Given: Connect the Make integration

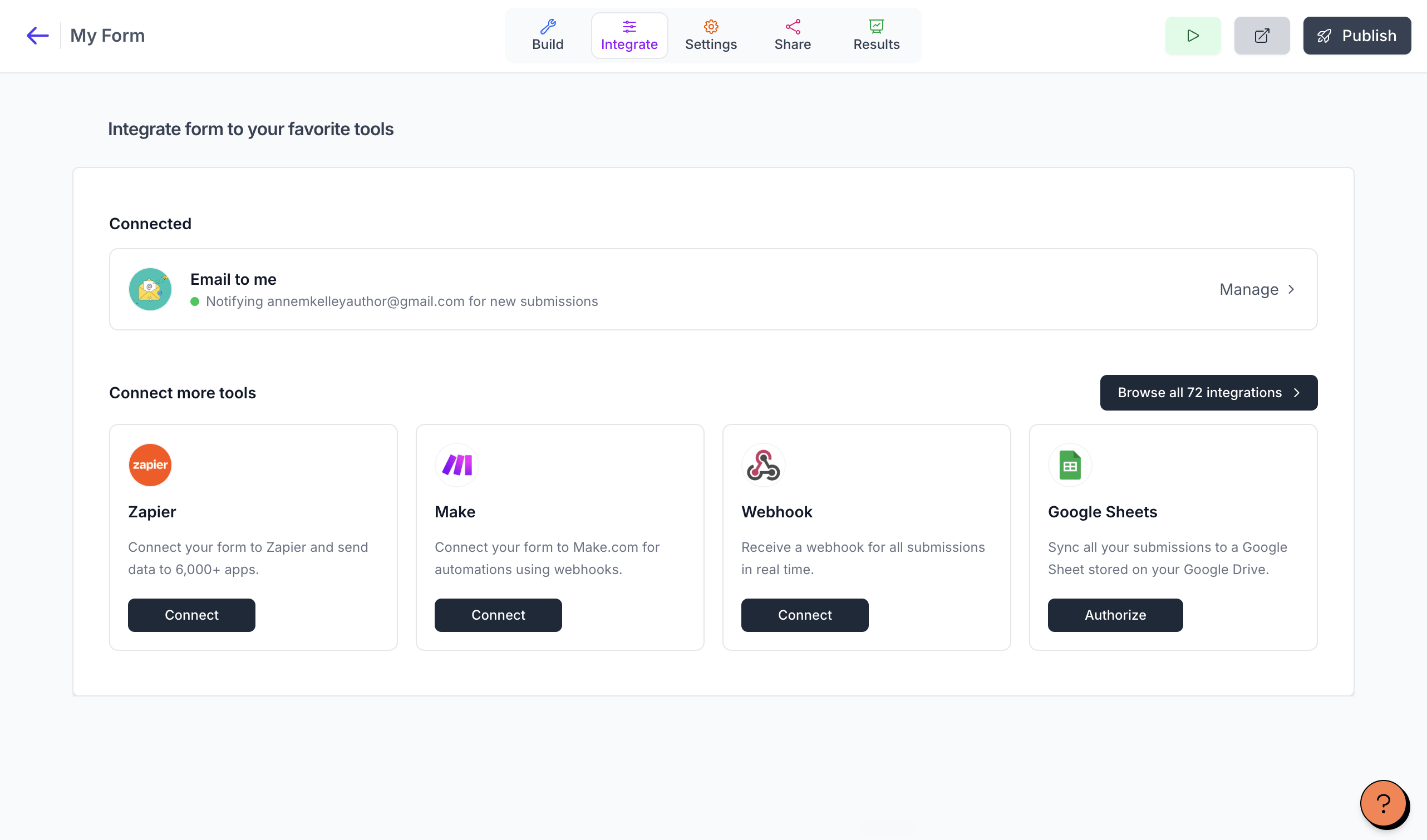Looking at the screenshot, I should pos(498,615).
